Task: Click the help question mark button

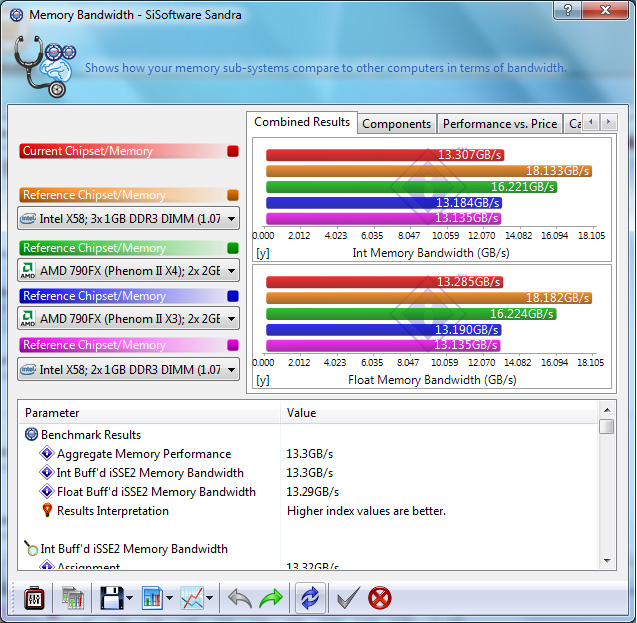Action: 568,10
